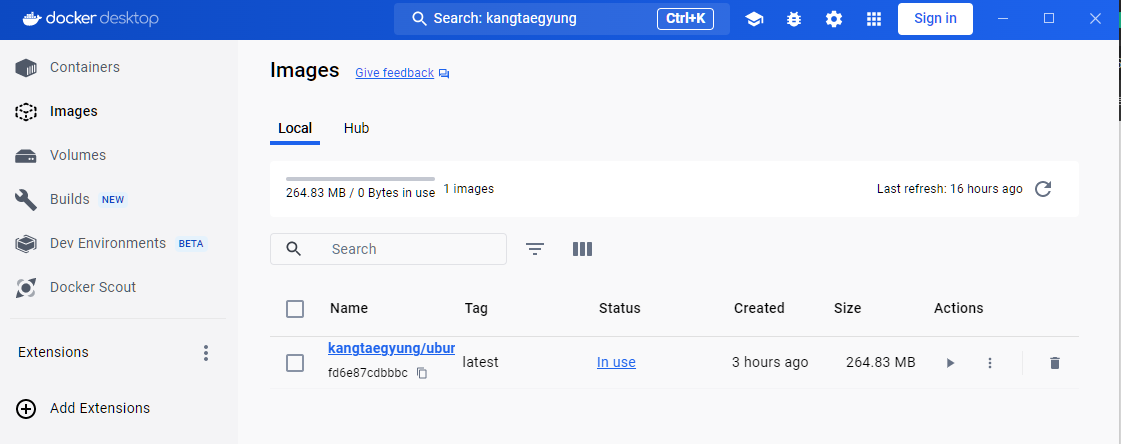Delete the image with trash icon

point(1055,363)
